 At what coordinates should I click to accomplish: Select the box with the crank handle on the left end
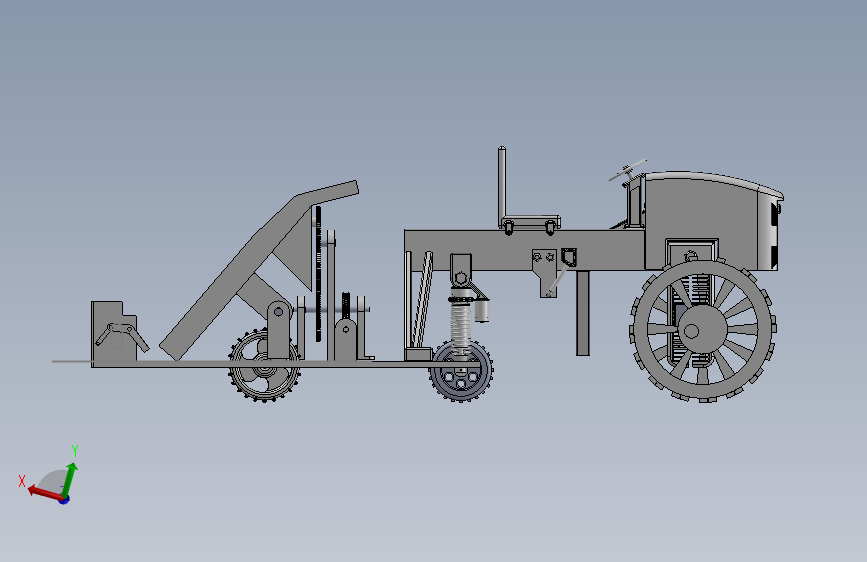114,331
